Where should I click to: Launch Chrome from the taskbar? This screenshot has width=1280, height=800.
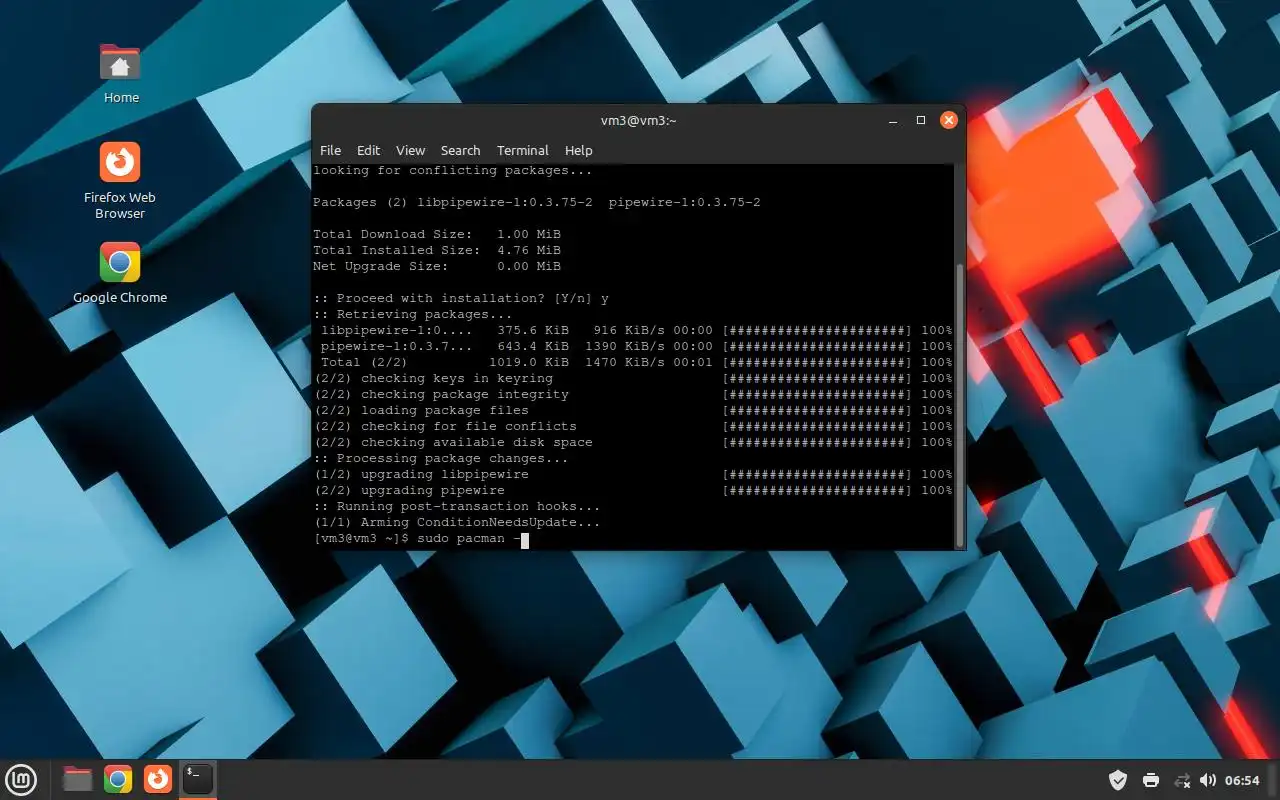118,779
